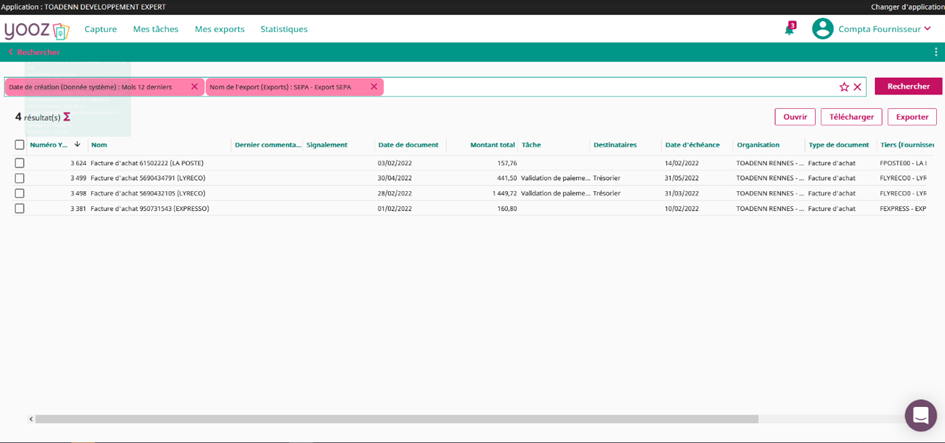Open the Mes tâches menu

tap(155, 29)
